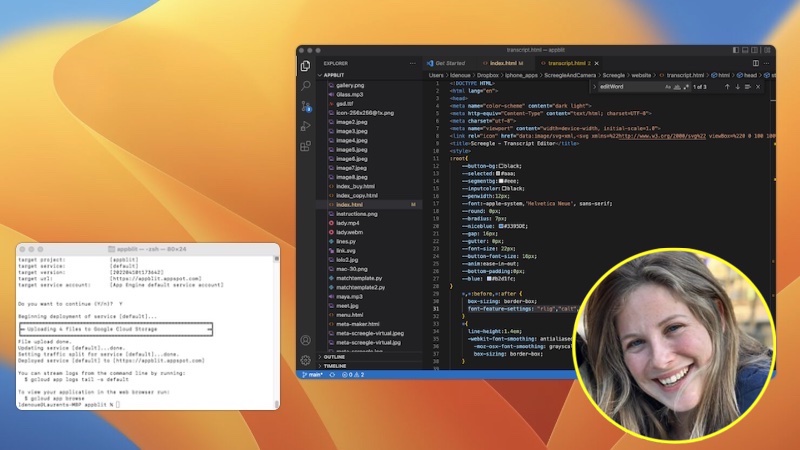Toggle Find in Selection in find widget
The image size is (800, 450).
coord(747,87)
